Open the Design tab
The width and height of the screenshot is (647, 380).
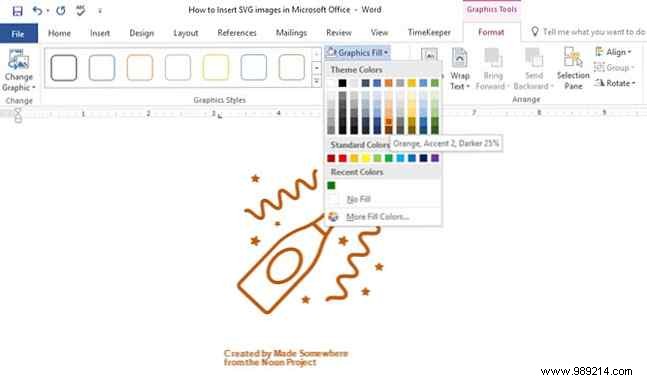142,33
